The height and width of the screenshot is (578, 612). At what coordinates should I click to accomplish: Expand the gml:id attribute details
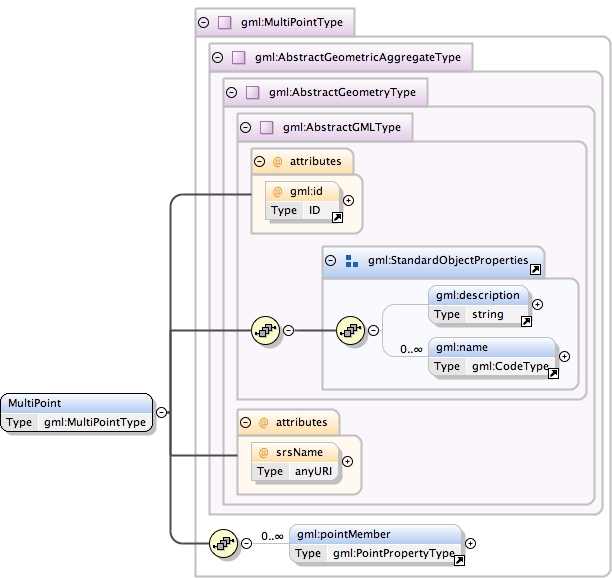[348, 201]
